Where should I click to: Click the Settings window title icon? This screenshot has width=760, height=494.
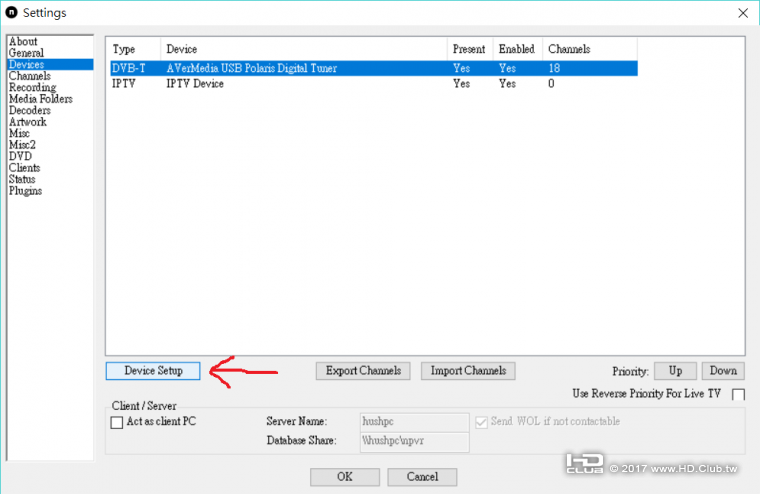[x=12, y=13]
